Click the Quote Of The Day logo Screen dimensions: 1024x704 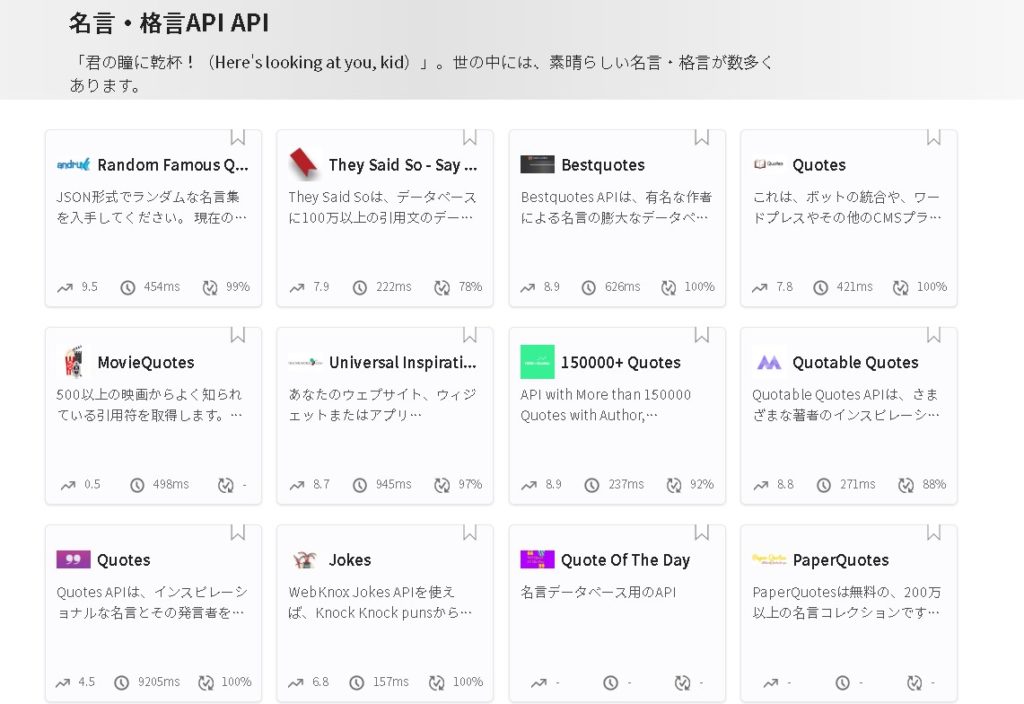click(537, 560)
